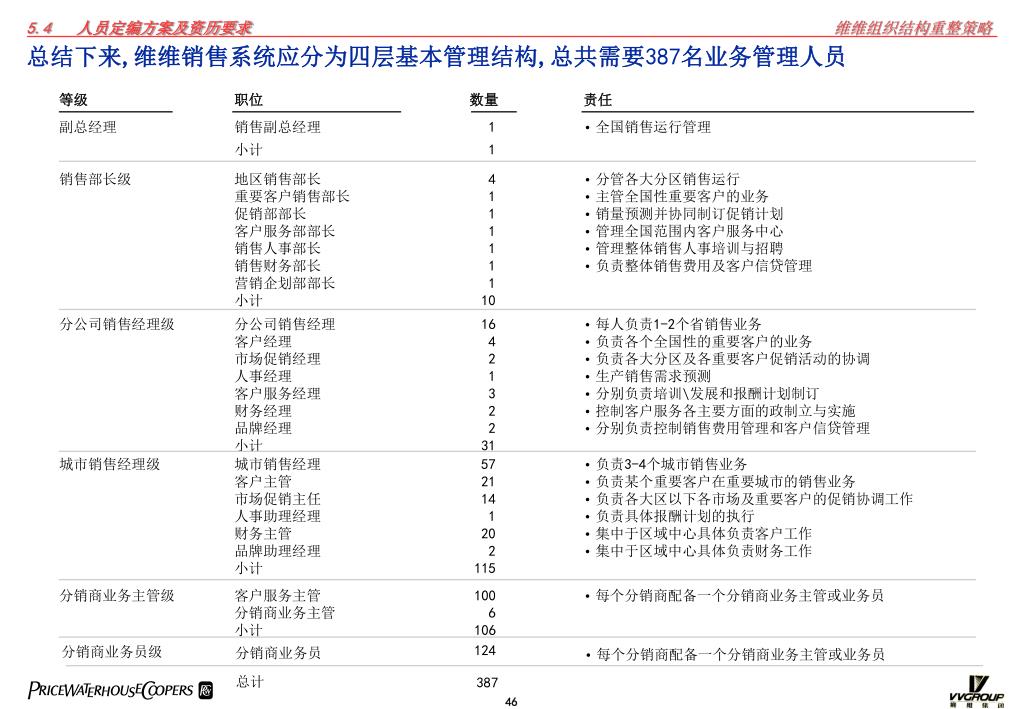Click the subtotal value 10
This screenshot has width=1024, height=709.
(488, 301)
